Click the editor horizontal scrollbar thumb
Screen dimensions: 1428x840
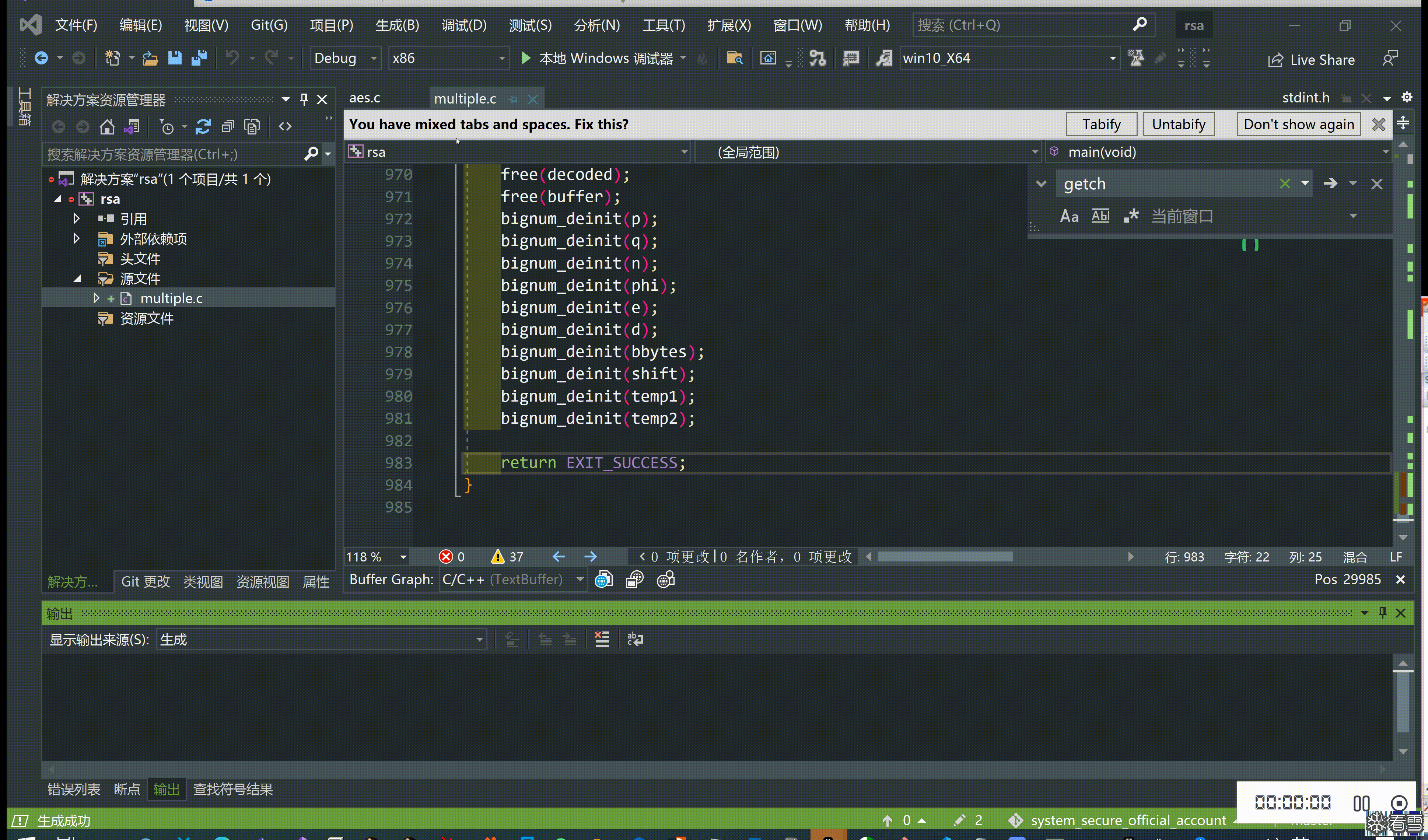pyautogui.click(x=945, y=557)
